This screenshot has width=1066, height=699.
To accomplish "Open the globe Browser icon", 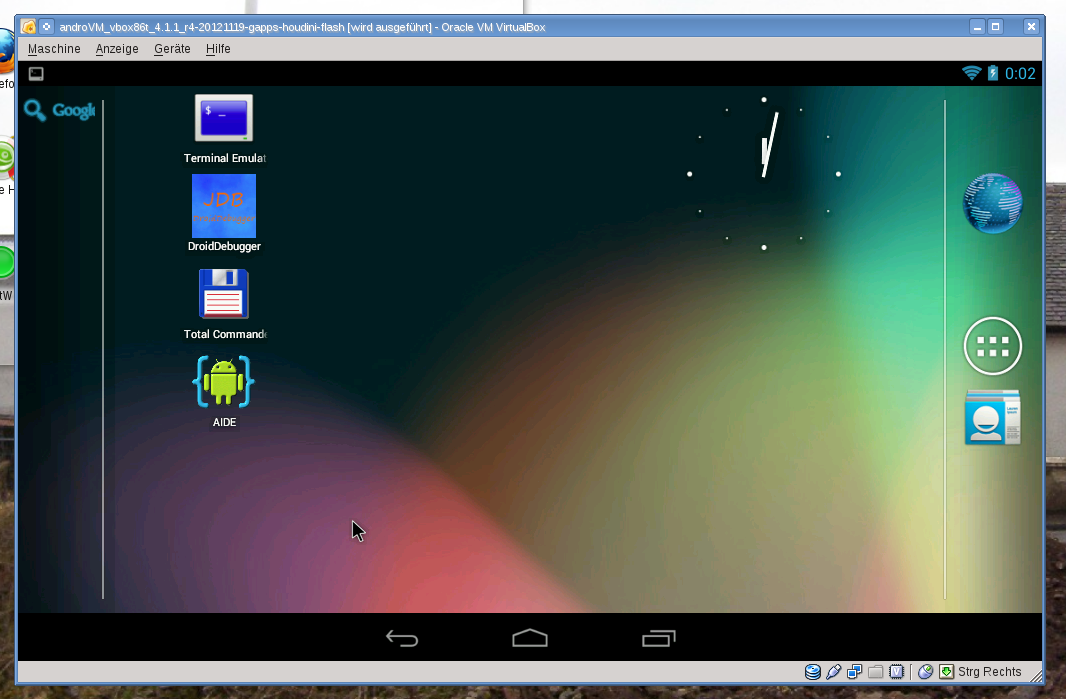I will [992, 203].
